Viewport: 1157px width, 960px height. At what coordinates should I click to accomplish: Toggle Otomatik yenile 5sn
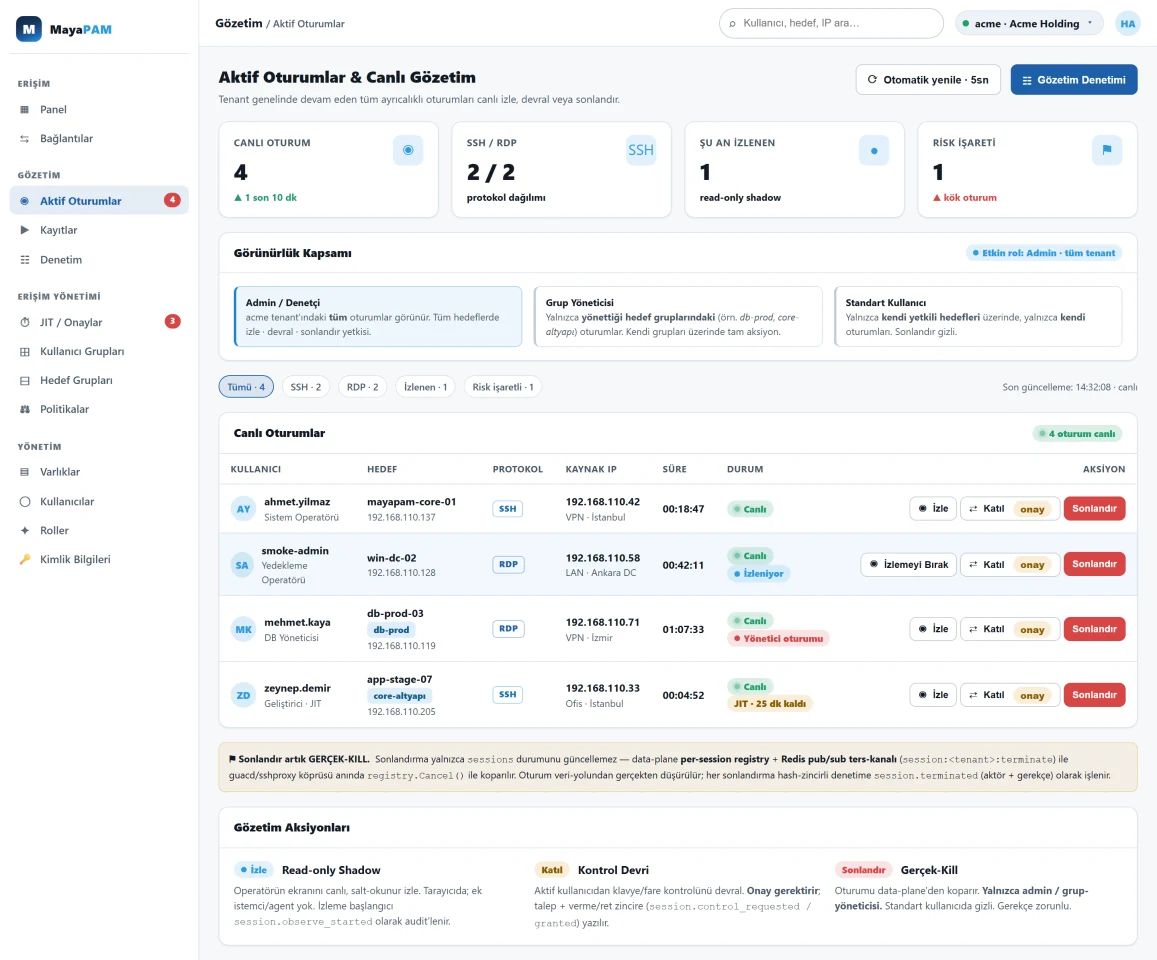tap(928, 80)
